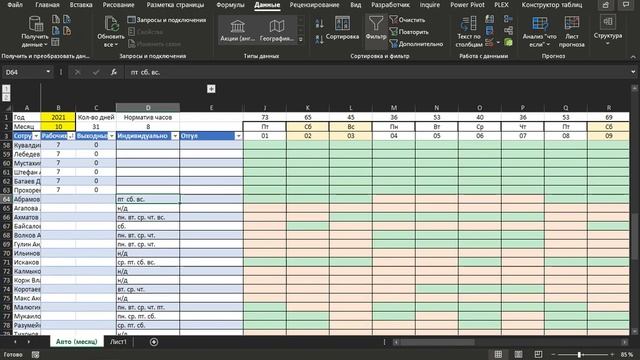Screen dimensions: 640x360
Task: Click the zoom in plus button
Action: (611, 355)
